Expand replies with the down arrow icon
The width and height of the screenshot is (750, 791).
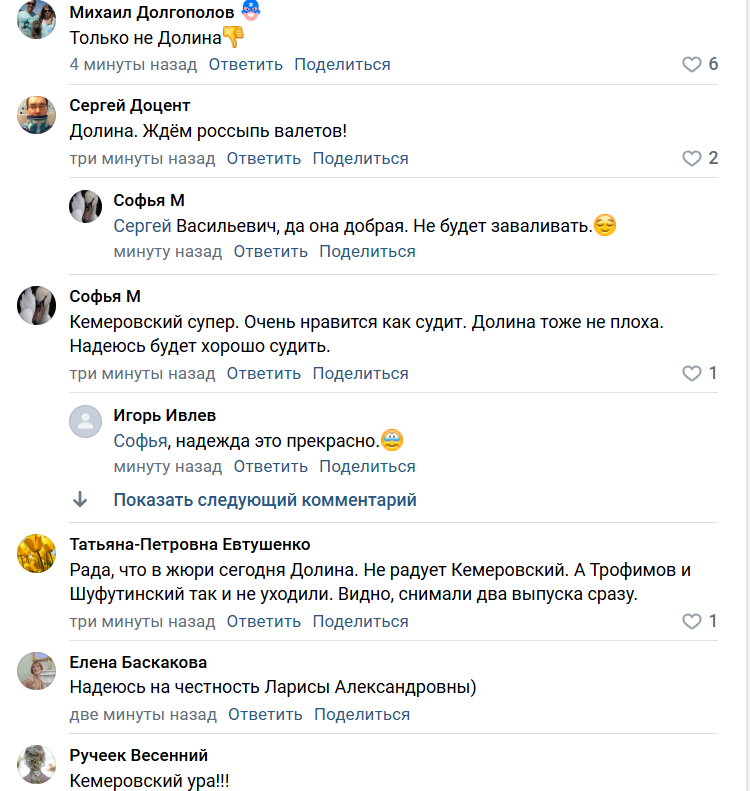coord(80,500)
